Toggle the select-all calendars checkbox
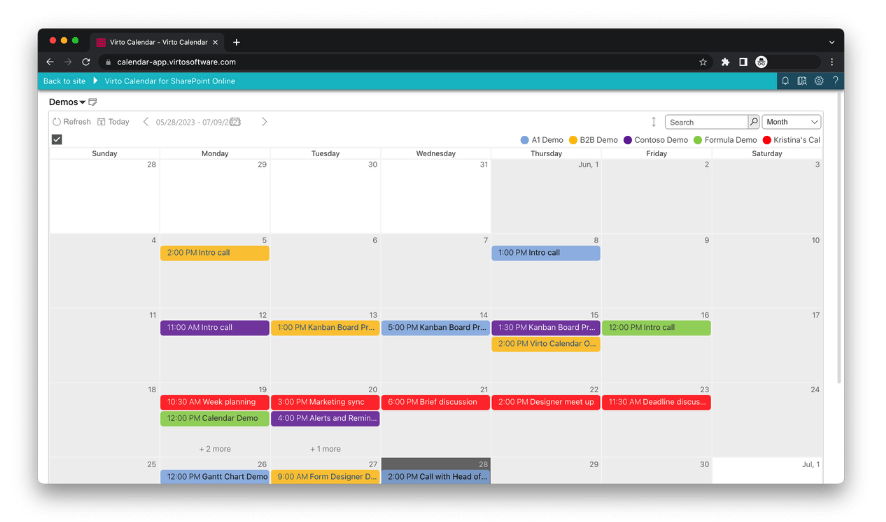 (57, 140)
